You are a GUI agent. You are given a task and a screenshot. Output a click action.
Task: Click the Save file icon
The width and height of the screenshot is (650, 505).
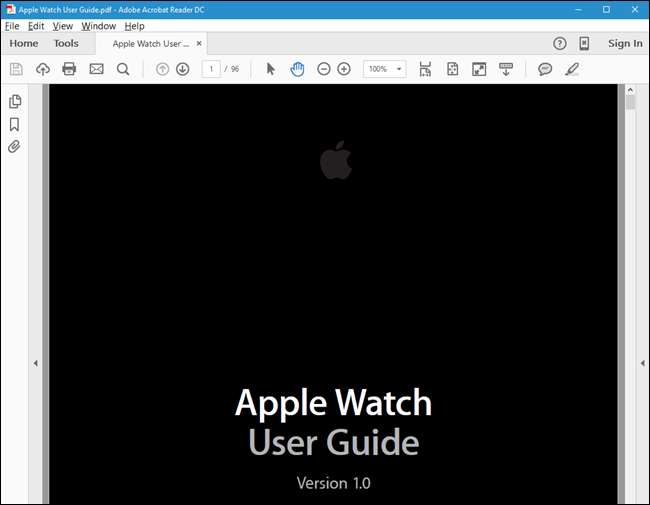(16, 69)
